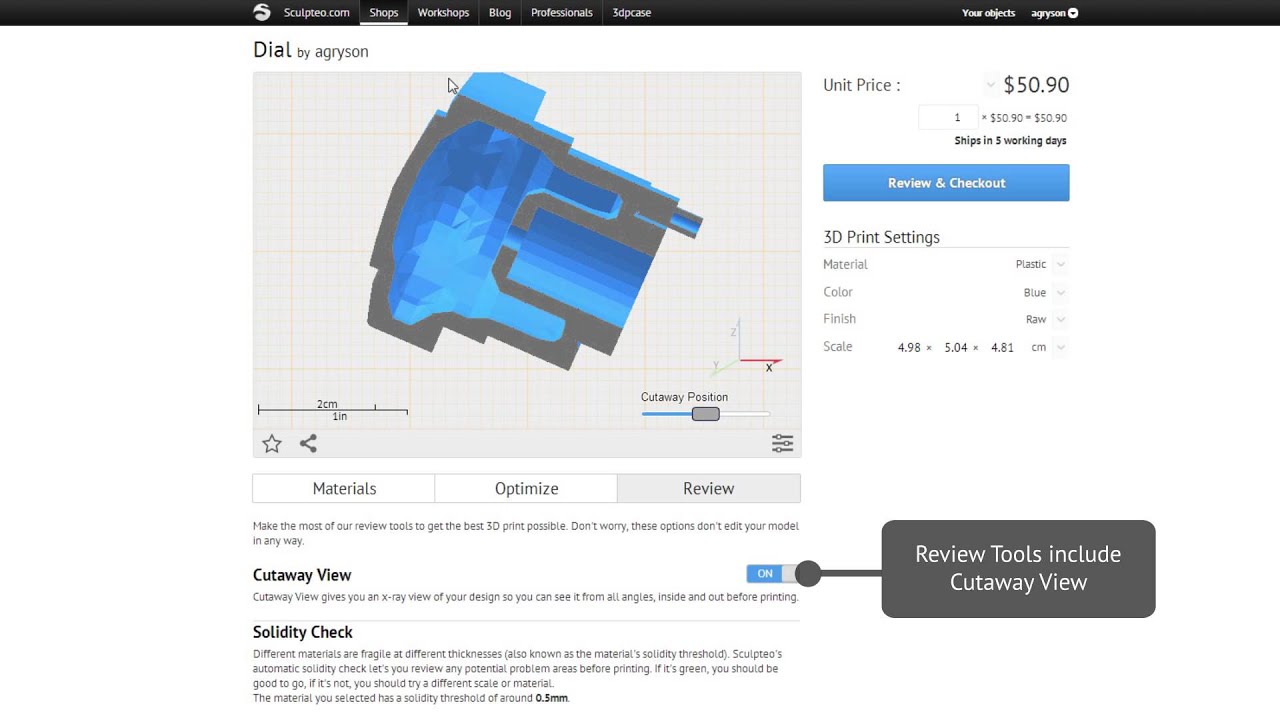Click the Cutaway Position slider handle
Viewport: 1280px width, 720px height.
coord(705,414)
